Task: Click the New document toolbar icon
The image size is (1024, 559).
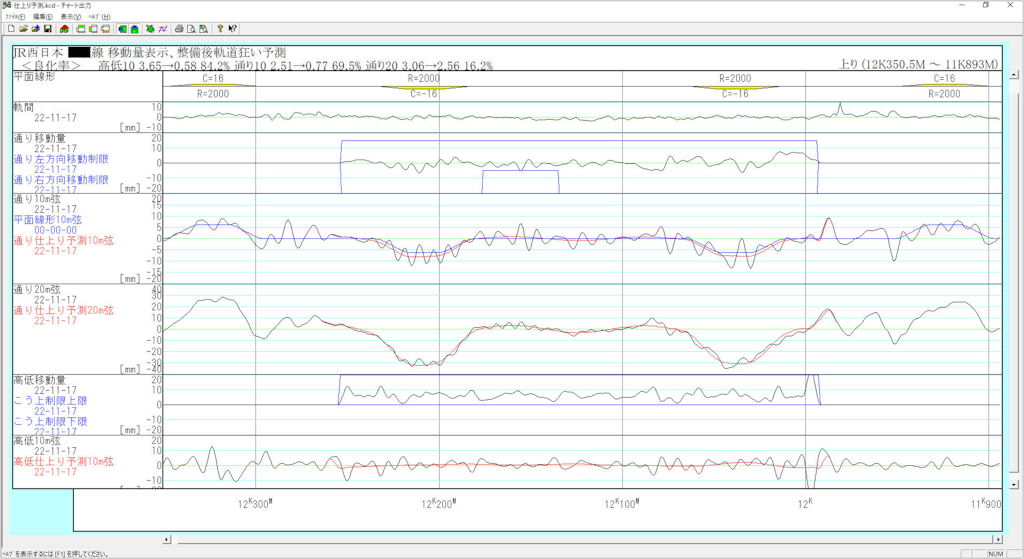Action: coord(11,29)
